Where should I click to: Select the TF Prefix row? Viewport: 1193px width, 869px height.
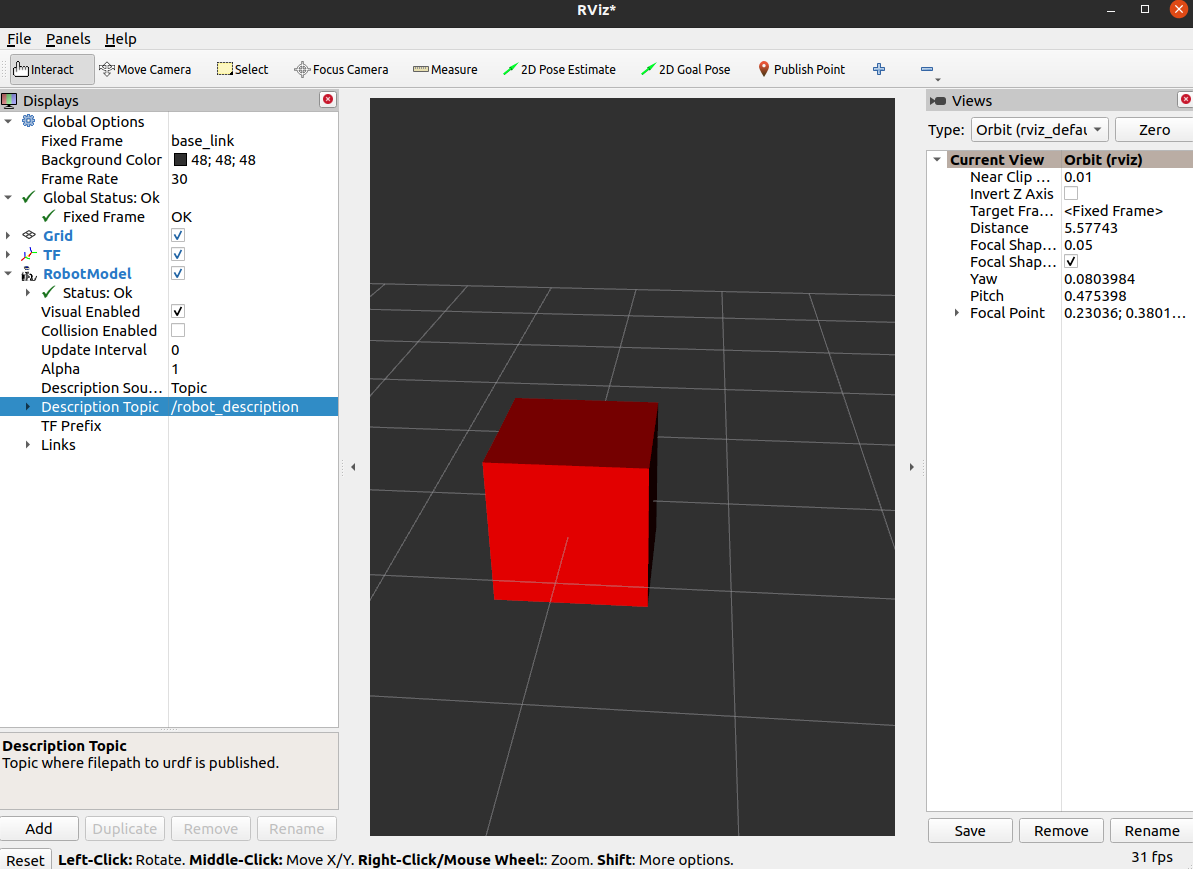(x=169, y=426)
